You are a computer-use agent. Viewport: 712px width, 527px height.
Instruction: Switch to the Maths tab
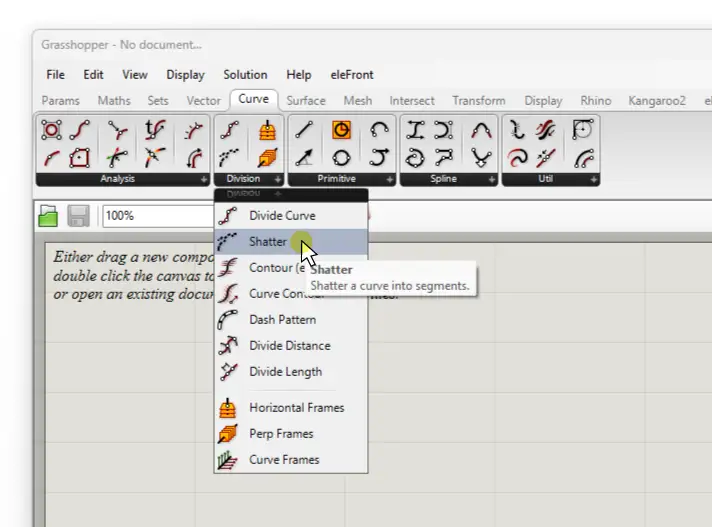point(114,100)
